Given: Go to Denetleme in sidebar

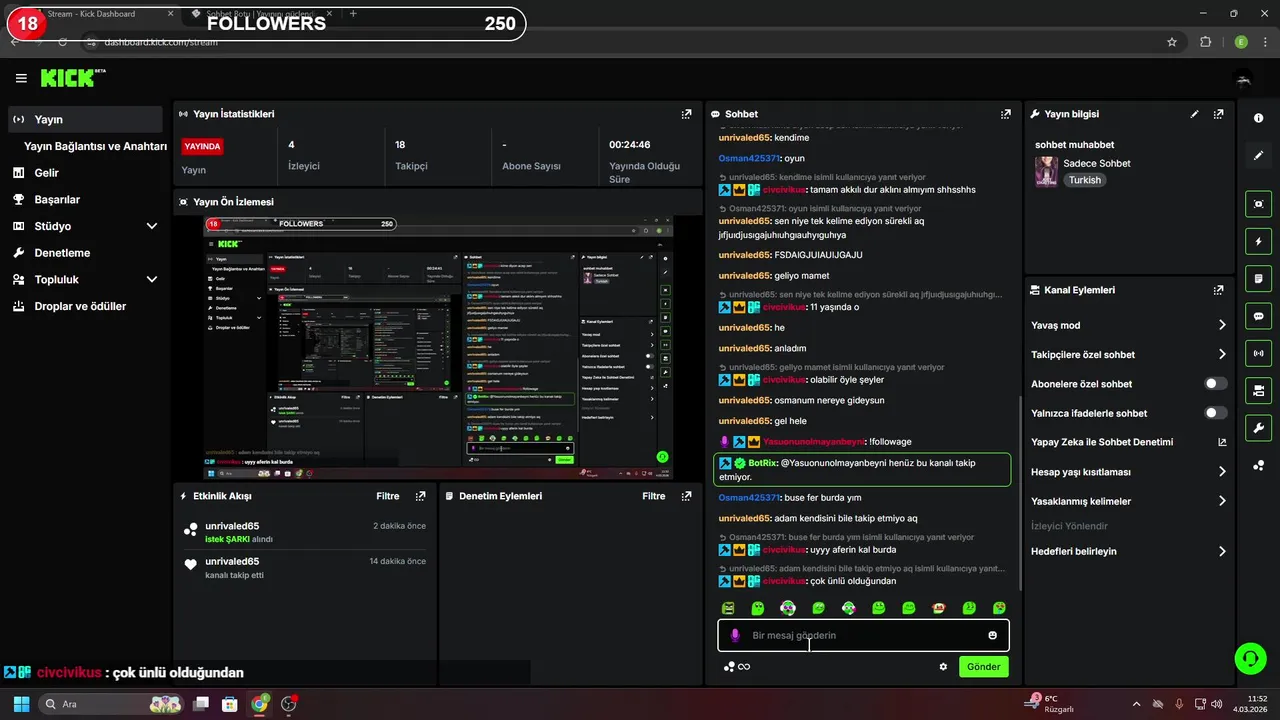Looking at the screenshot, I should point(85,253).
